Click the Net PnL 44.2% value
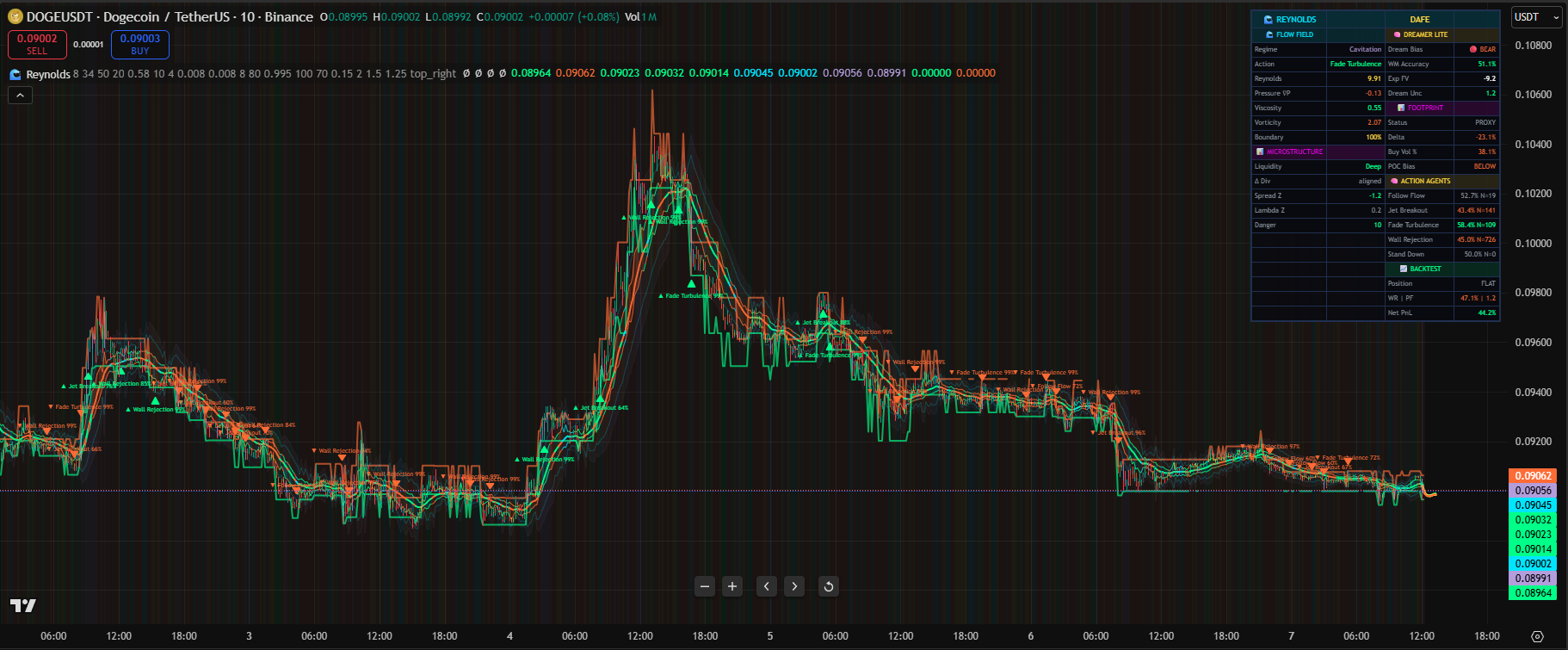This screenshot has height=650, width=1568. (1487, 313)
